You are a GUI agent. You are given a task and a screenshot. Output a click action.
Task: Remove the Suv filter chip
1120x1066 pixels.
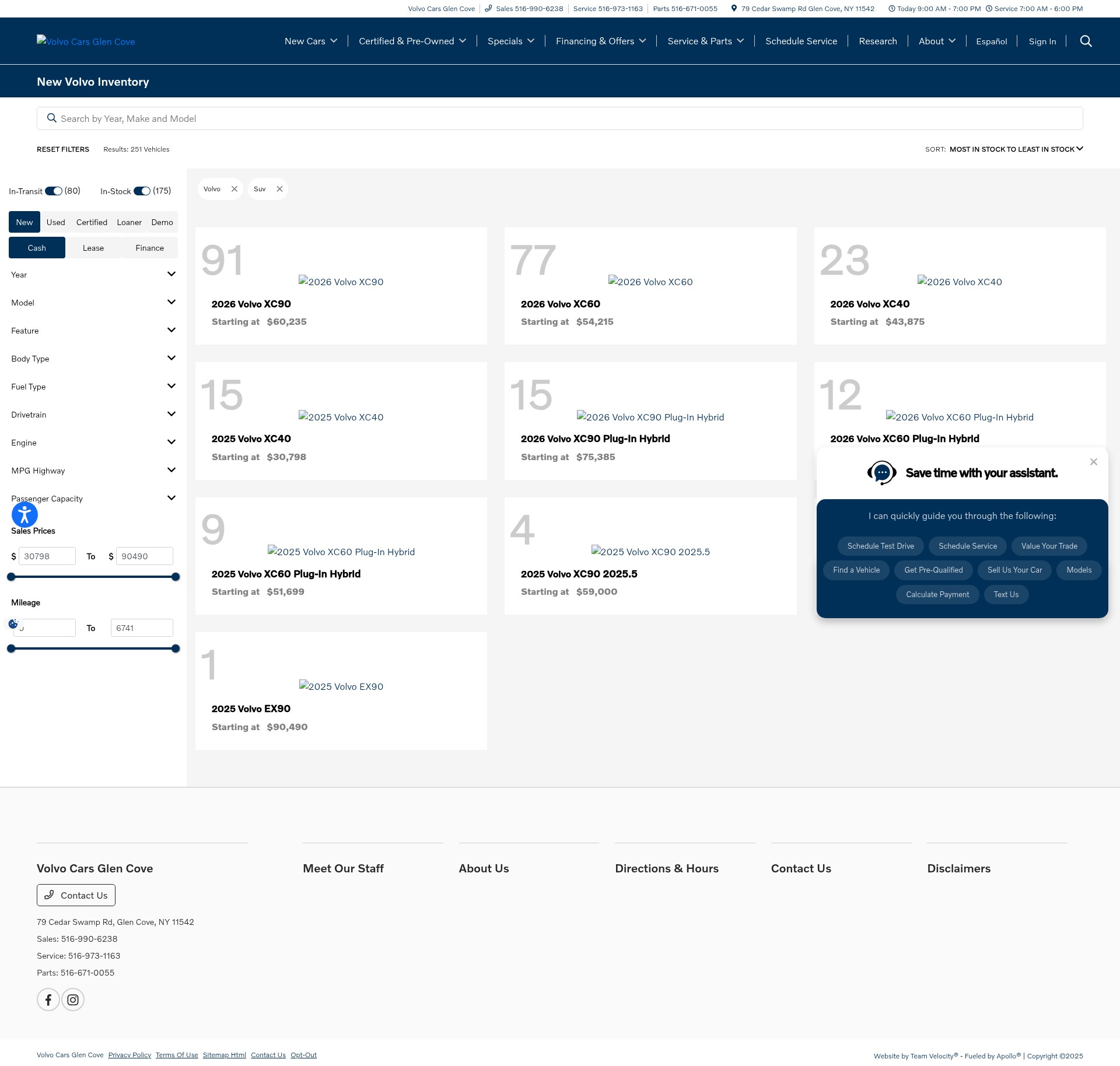click(x=279, y=189)
